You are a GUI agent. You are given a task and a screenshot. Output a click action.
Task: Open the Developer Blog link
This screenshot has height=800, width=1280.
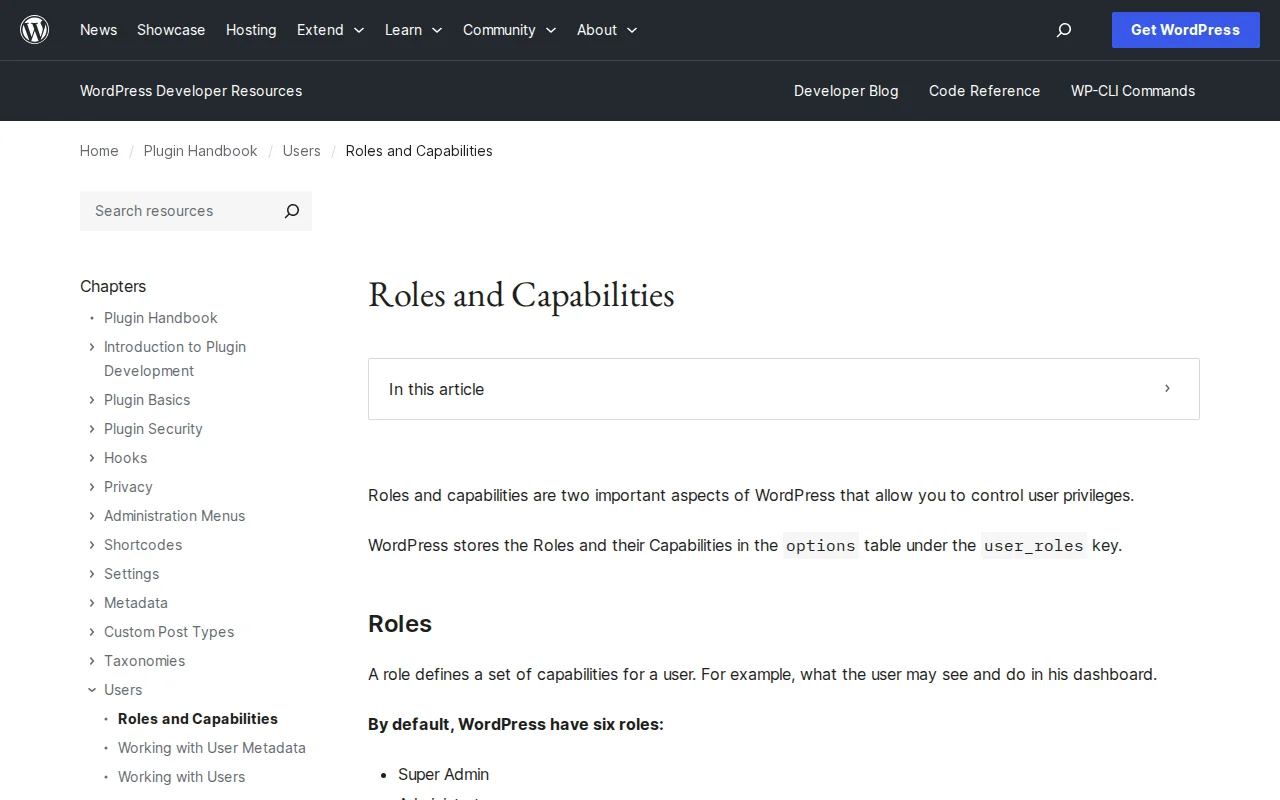(x=846, y=91)
